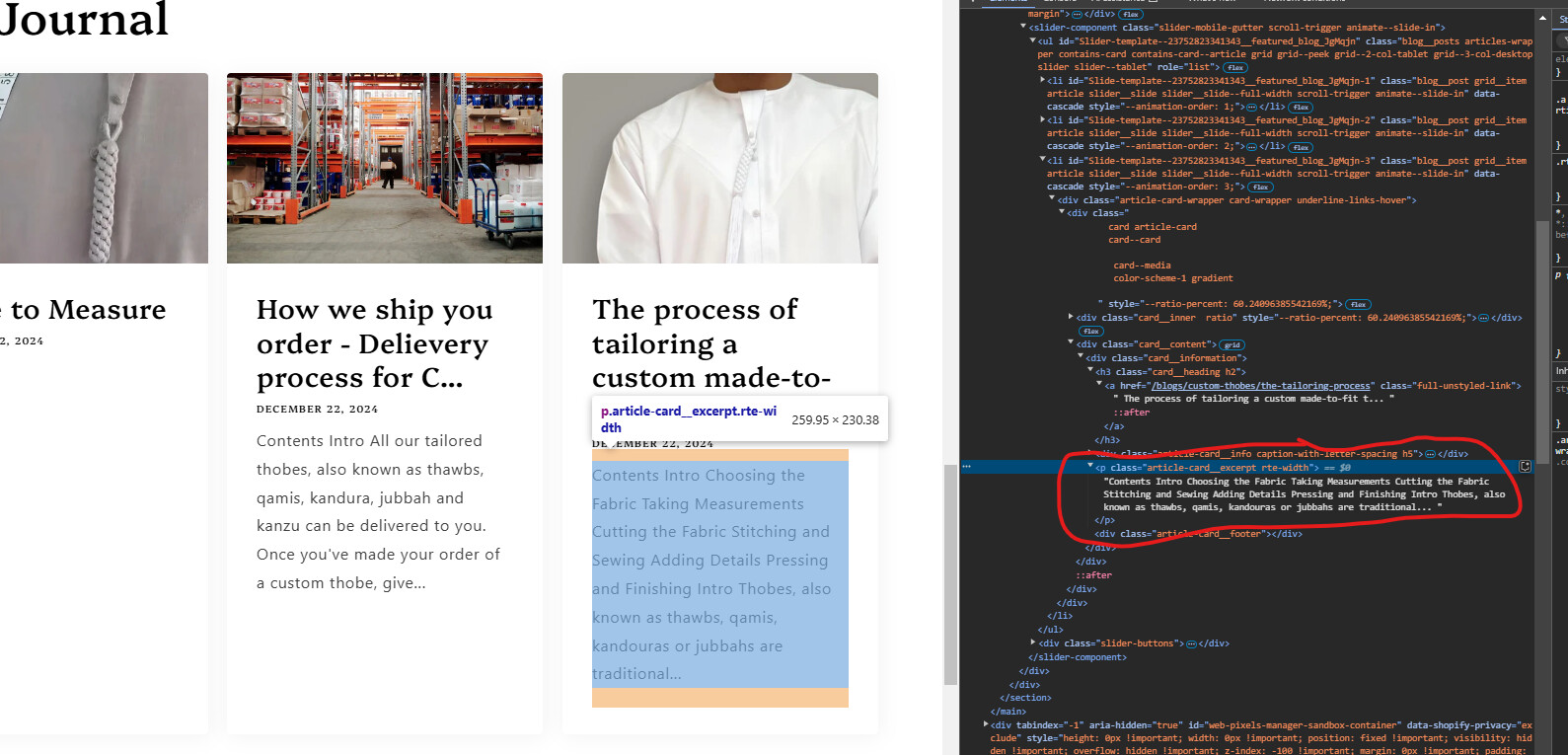Click 'Contents Intro All our tailored' excerpt
The height and width of the screenshot is (755, 1568).
point(379,512)
